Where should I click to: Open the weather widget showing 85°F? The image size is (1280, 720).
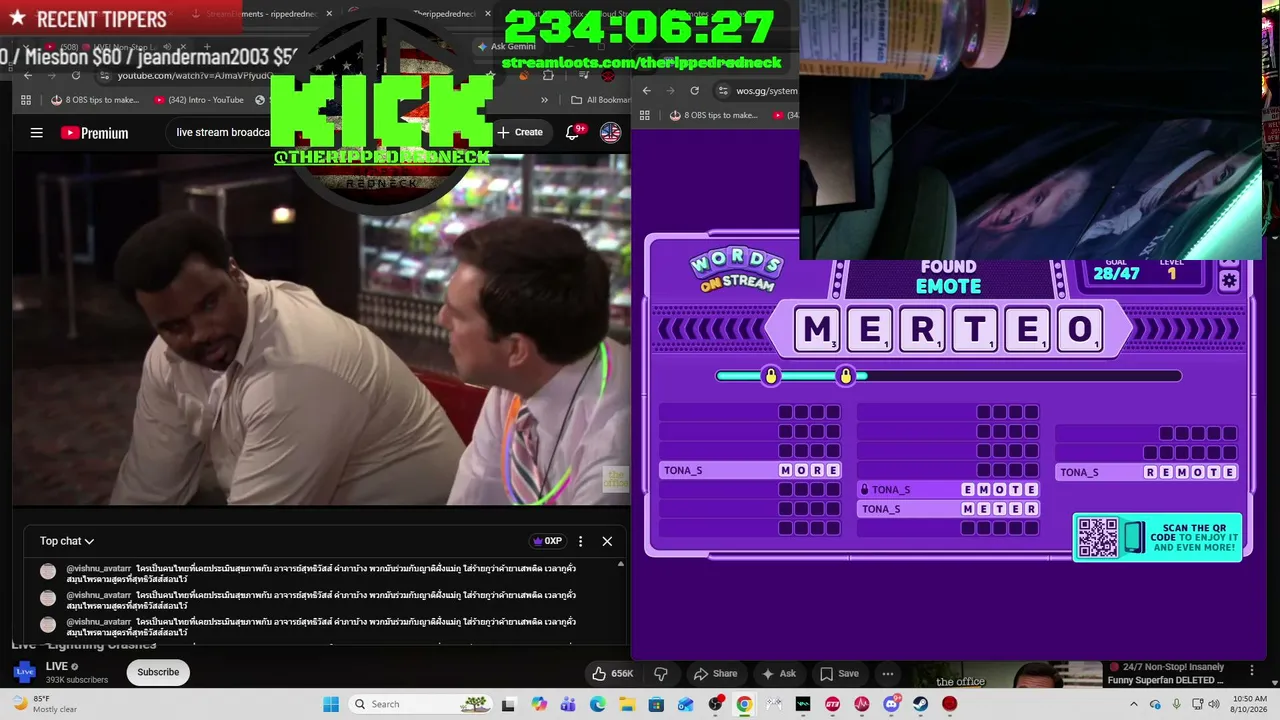pyautogui.click(x=45, y=704)
